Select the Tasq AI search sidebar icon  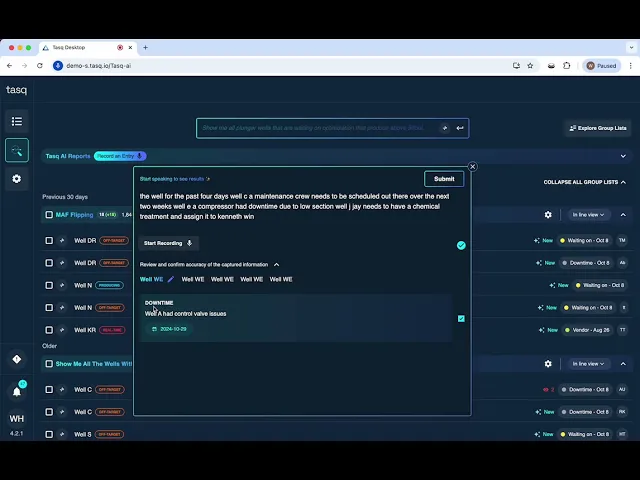[x=17, y=150]
